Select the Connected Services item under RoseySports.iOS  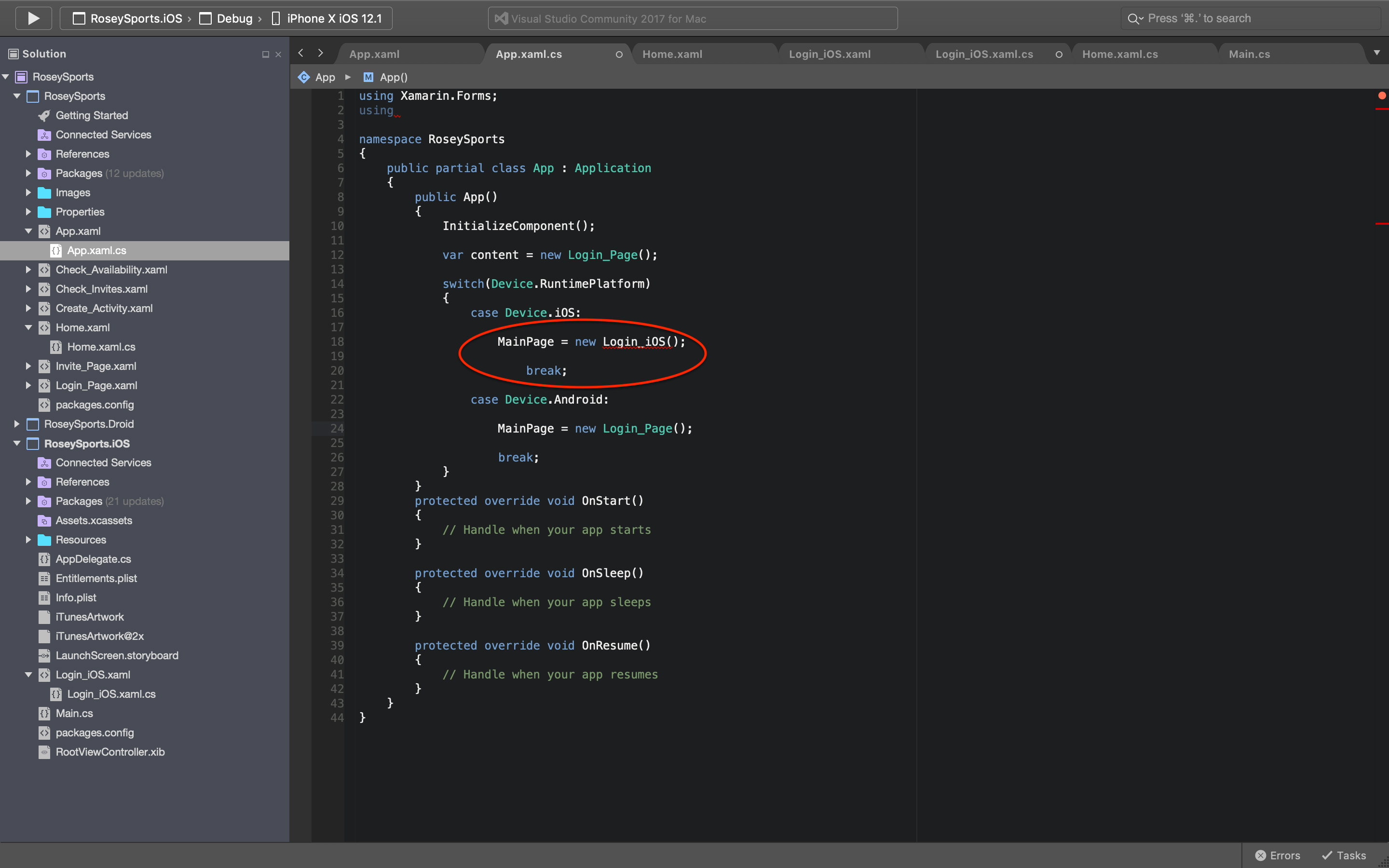[103, 462]
